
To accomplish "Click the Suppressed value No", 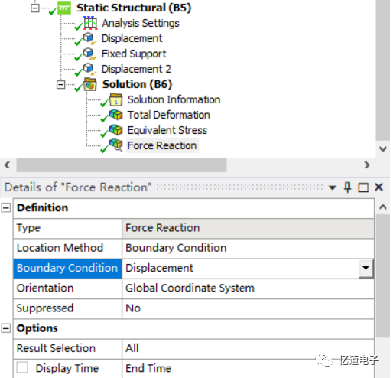I will (133, 308).
